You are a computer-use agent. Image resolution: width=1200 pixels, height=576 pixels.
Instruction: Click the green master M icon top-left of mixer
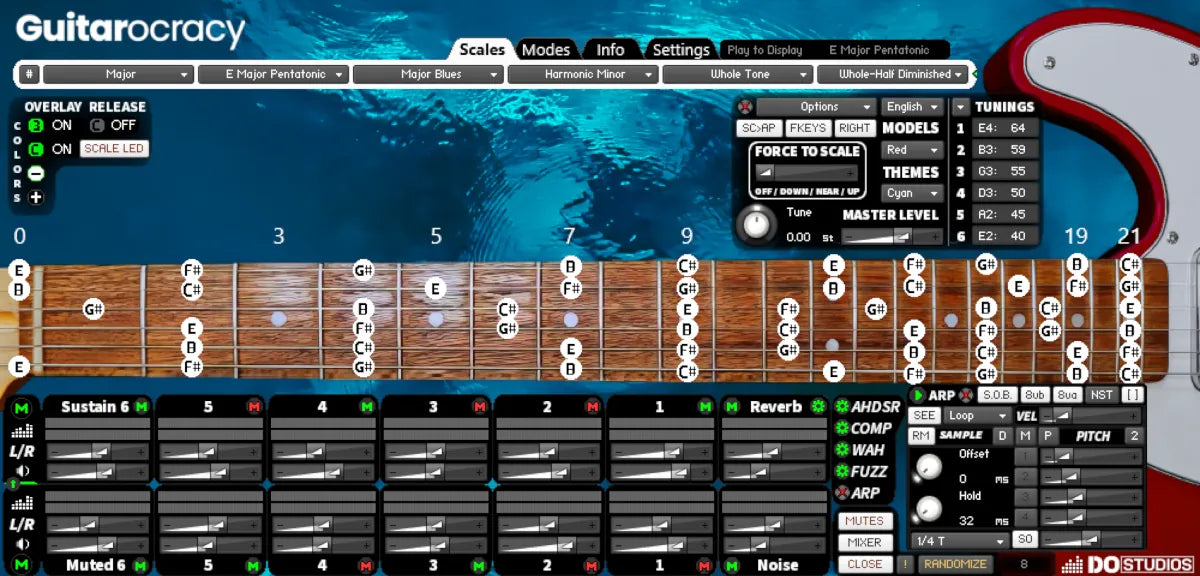[x=22, y=407]
